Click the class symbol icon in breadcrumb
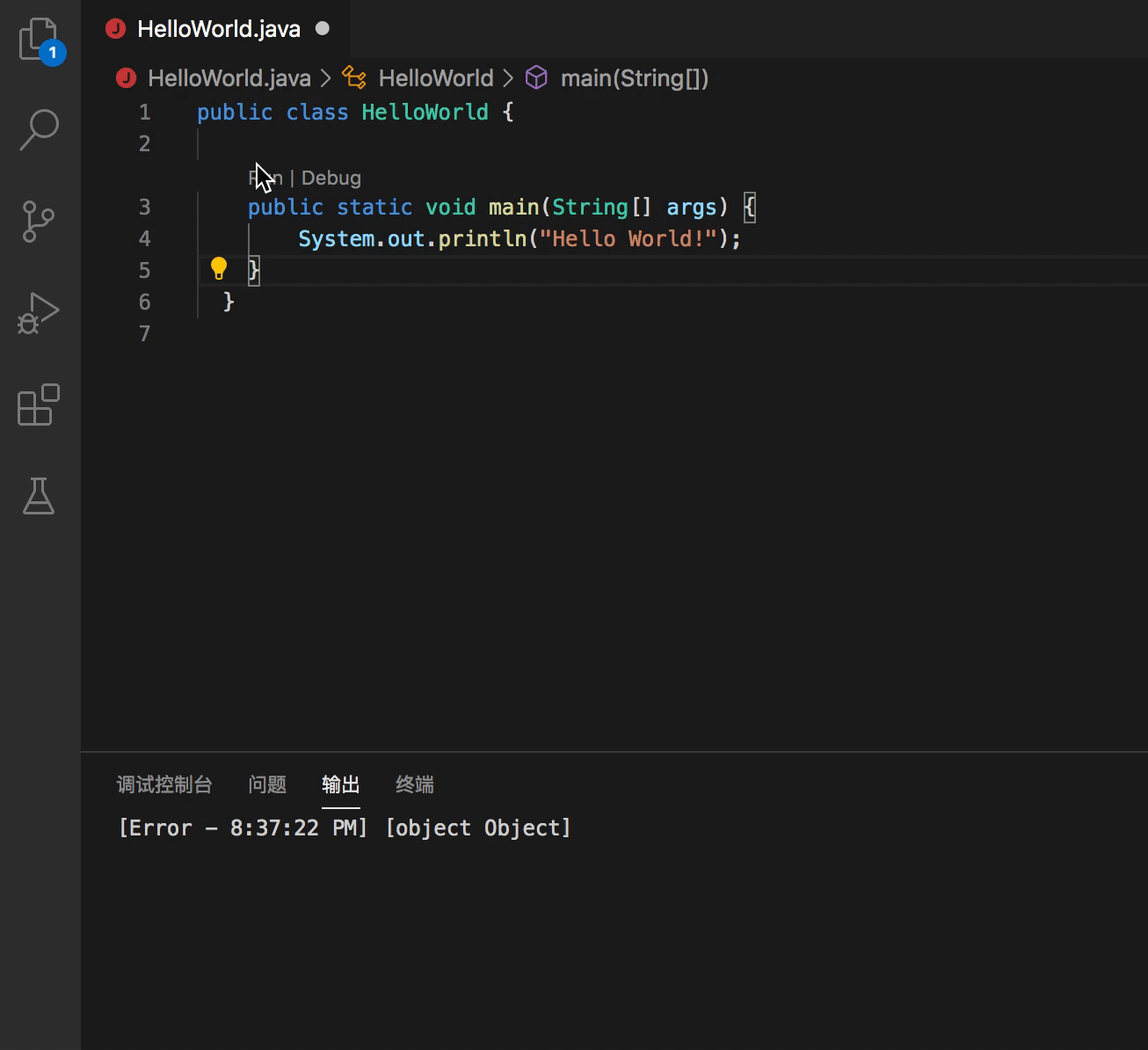The height and width of the screenshot is (1050, 1148). pyautogui.click(x=354, y=77)
